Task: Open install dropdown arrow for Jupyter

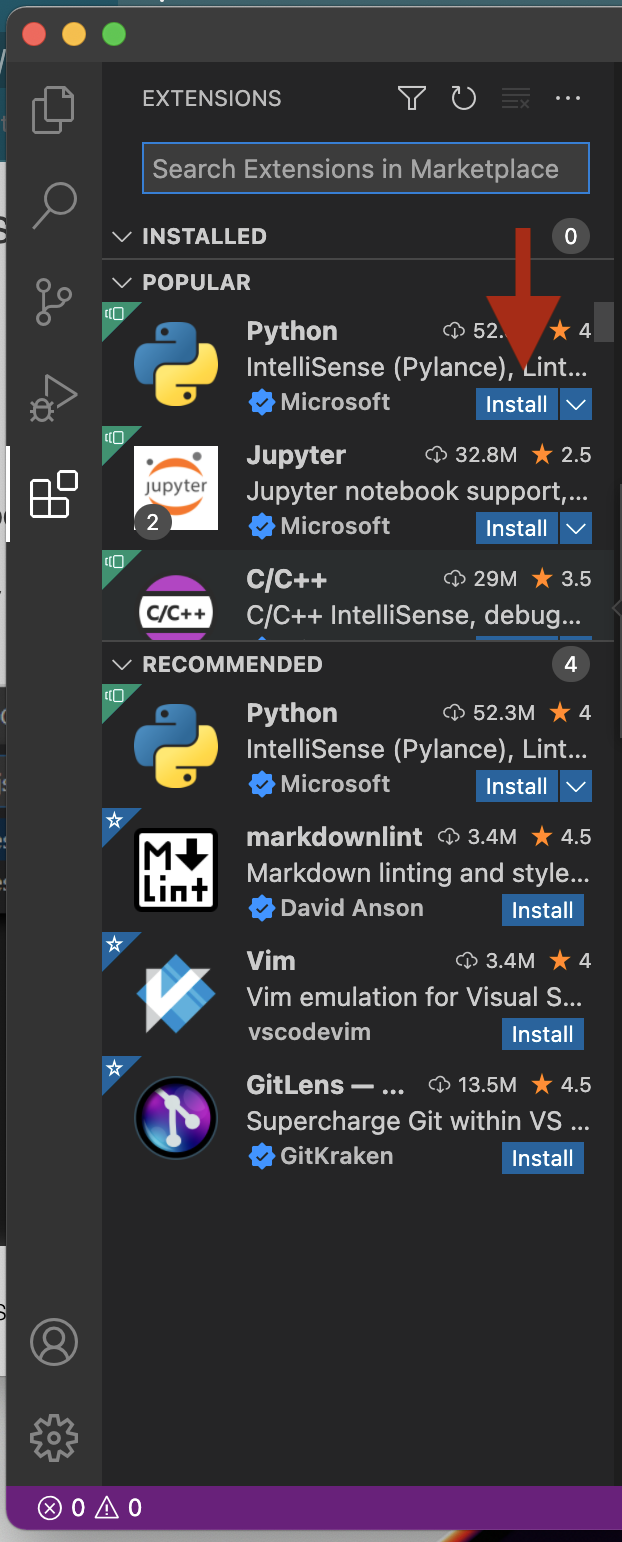Action: (576, 528)
